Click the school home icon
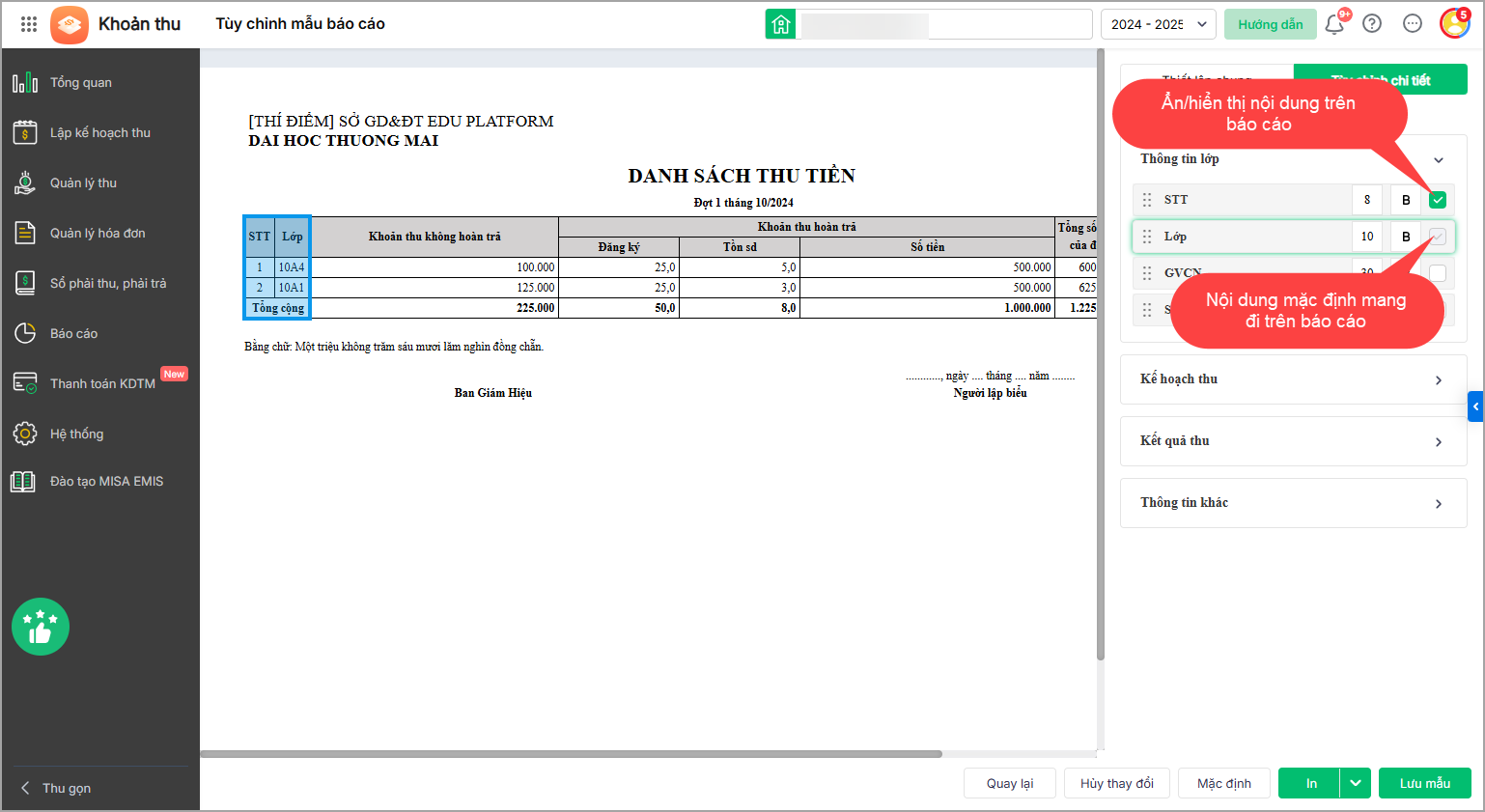This screenshot has height=812, width=1485. point(780,24)
